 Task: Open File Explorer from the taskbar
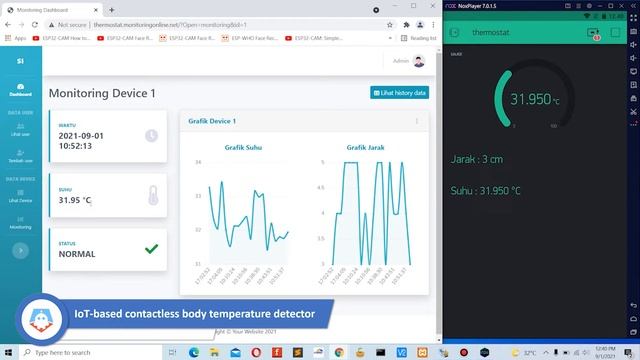click(214, 352)
